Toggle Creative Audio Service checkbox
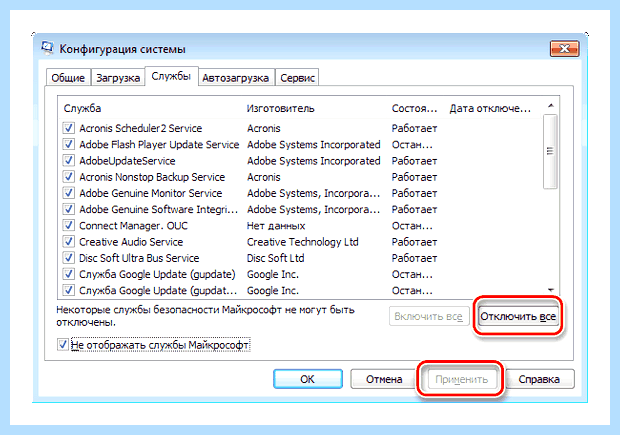 pyautogui.click(x=68, y=242)
